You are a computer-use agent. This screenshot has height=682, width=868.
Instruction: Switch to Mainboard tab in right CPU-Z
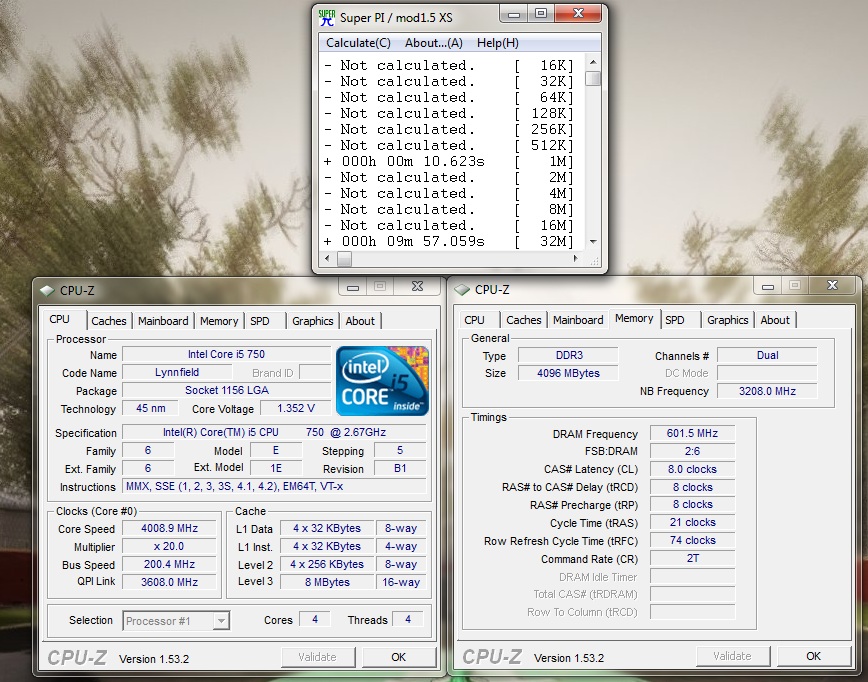click(x=578, y=320)
